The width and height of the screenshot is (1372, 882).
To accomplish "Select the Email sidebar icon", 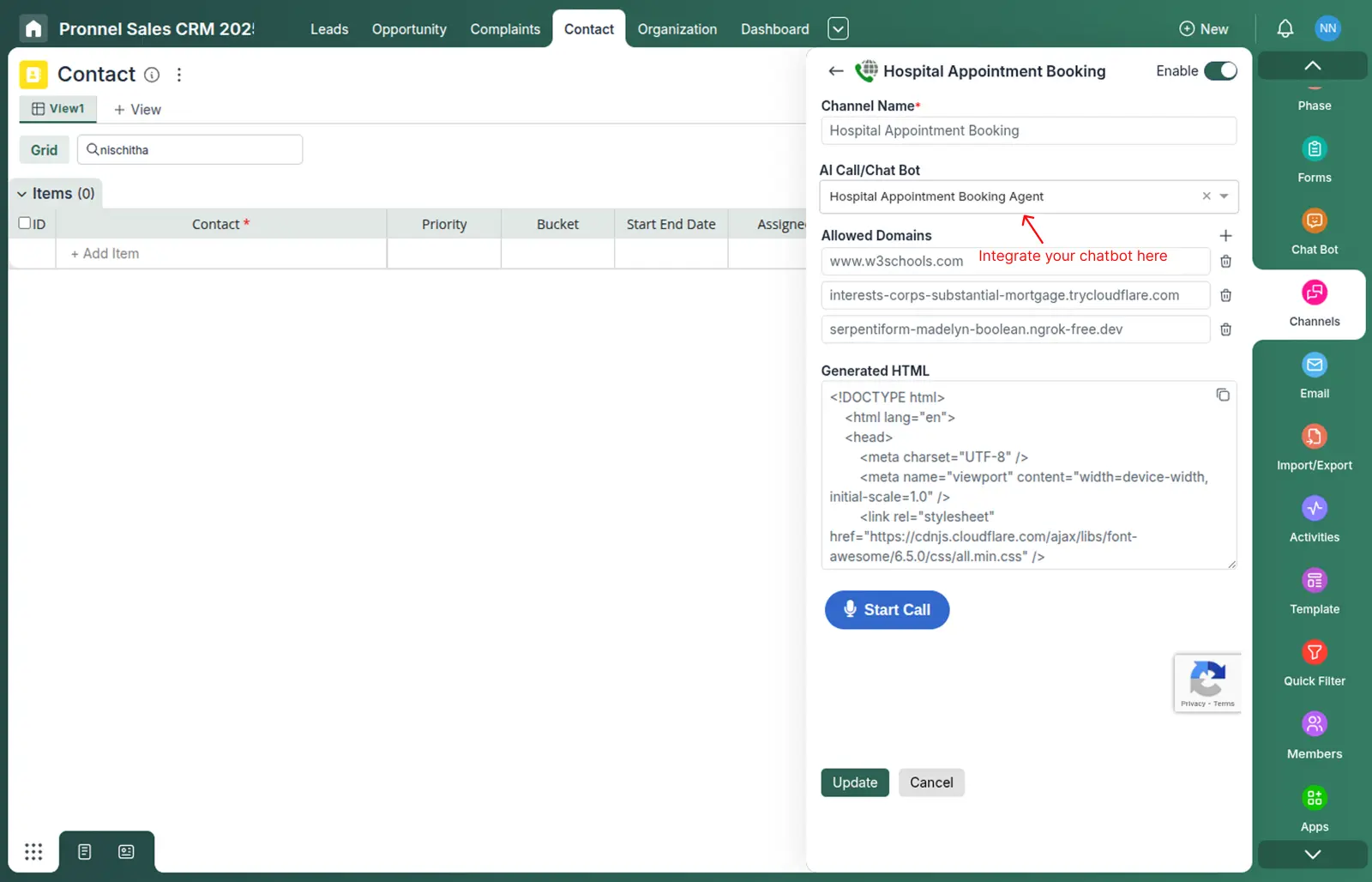I will [1313, 374].
